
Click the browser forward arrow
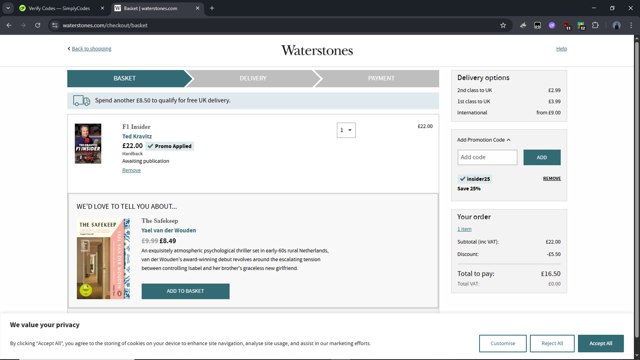tap(23, 25)
